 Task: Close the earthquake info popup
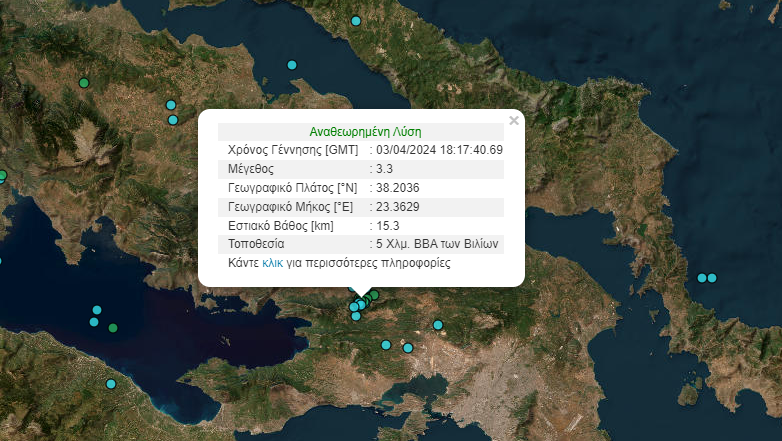[514, 121]
